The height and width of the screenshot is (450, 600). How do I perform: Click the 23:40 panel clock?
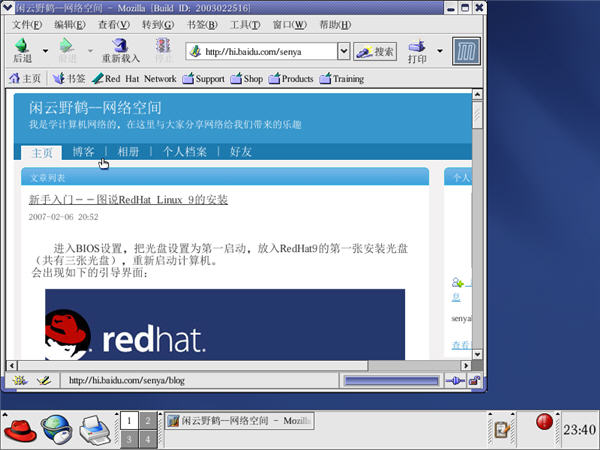click(x=579, y=430)
